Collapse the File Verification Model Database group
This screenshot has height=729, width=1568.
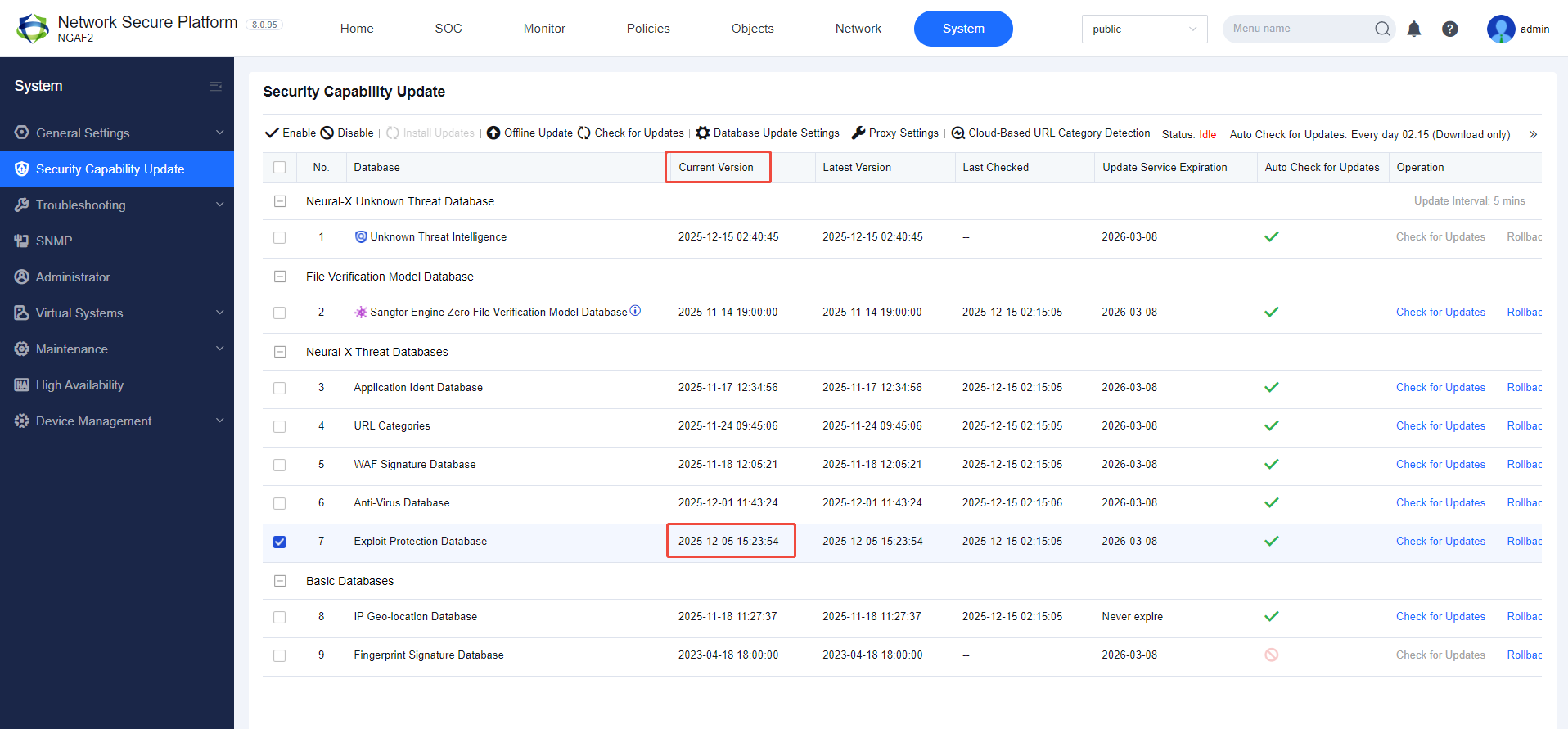tap(280, 277)
